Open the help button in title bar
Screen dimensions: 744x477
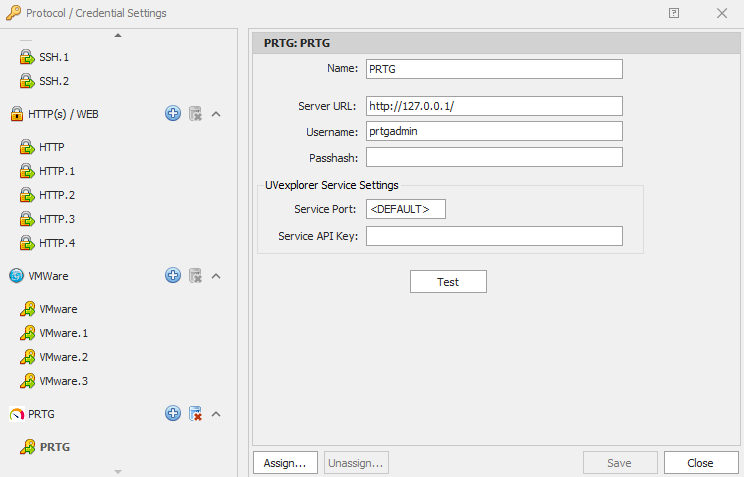(674, 13)
